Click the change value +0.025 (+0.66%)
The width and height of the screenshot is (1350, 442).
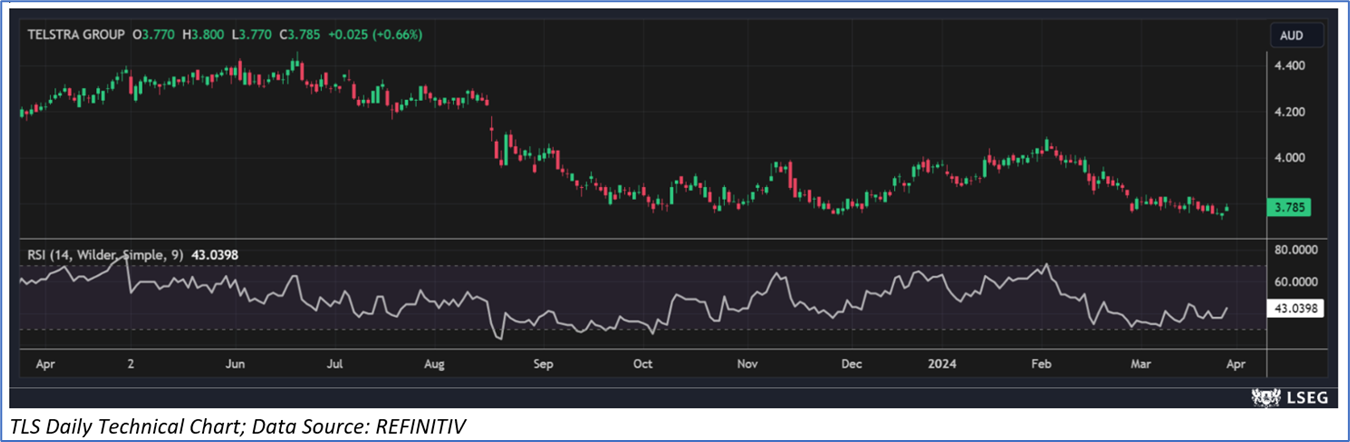coord(376,34)
